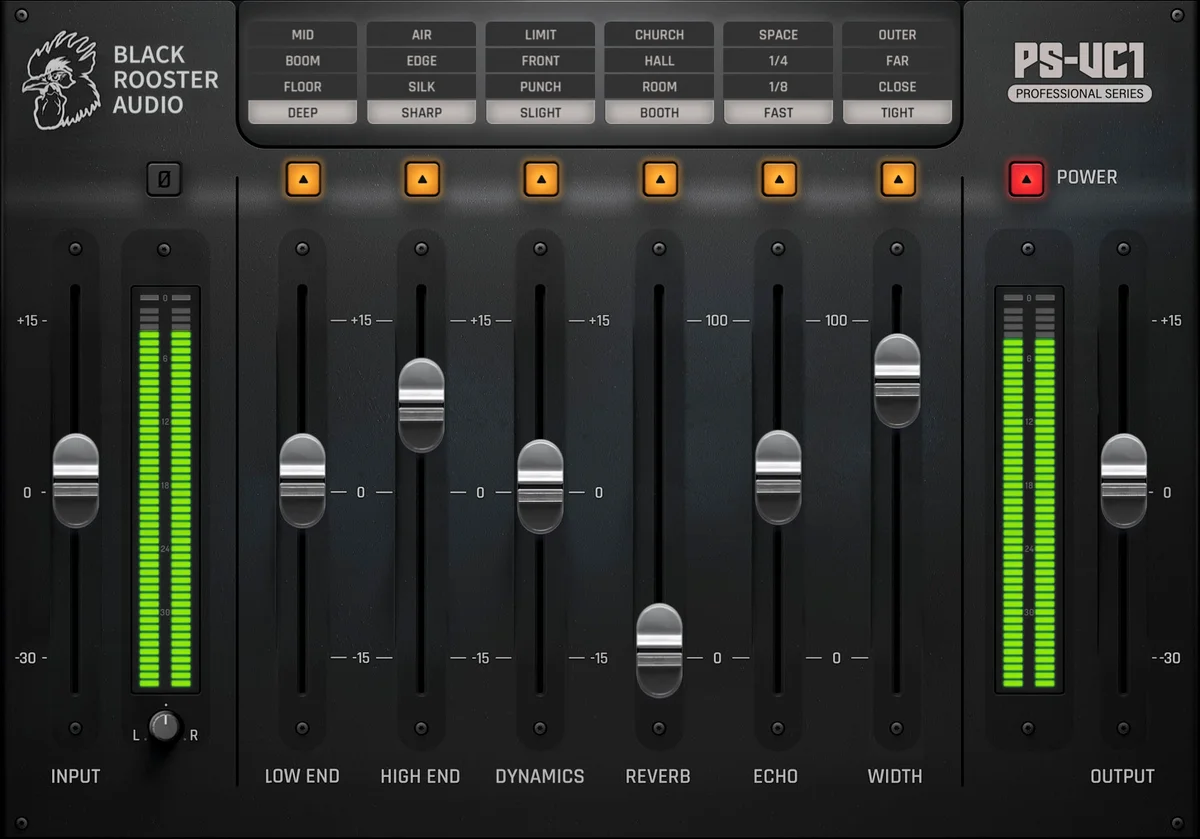
Task: Click the DYNAMICS fader handle
Action: [540, 486]
